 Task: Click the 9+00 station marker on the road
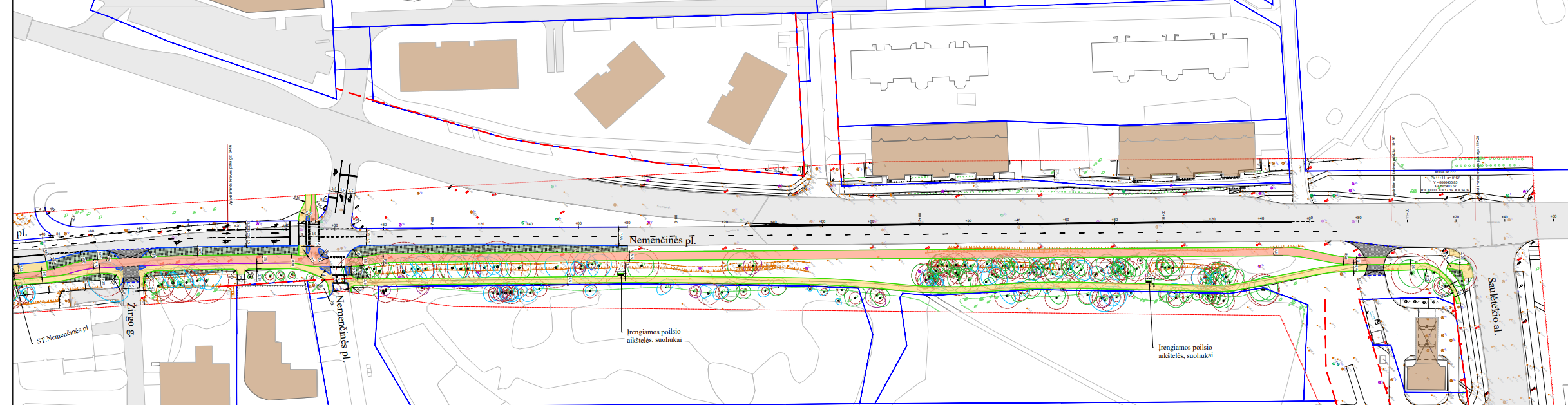tap(919, 218)
